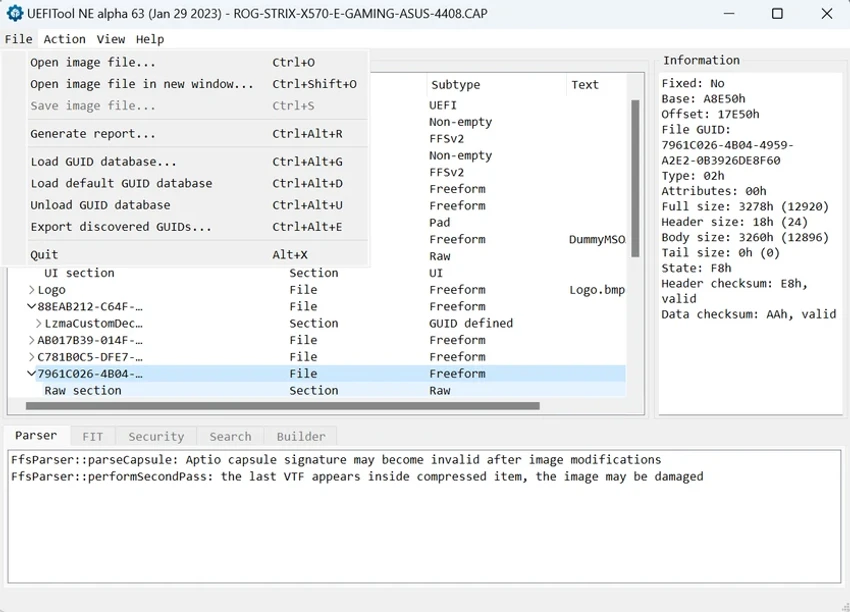Select Load GUID database... entry
The image size is (850, 612).
click(198, 162)
